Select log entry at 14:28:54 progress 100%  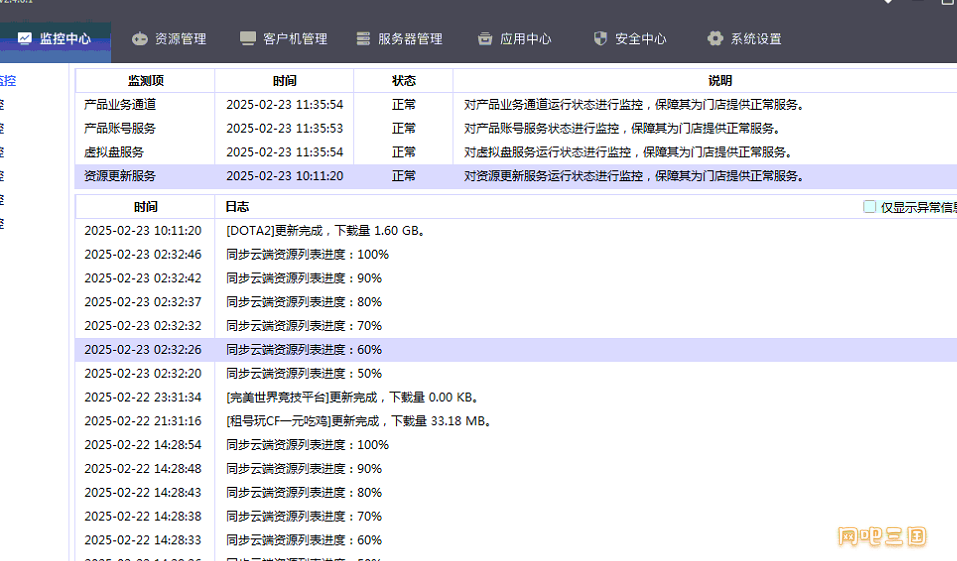pyautogui.click(x=516, y=445)
